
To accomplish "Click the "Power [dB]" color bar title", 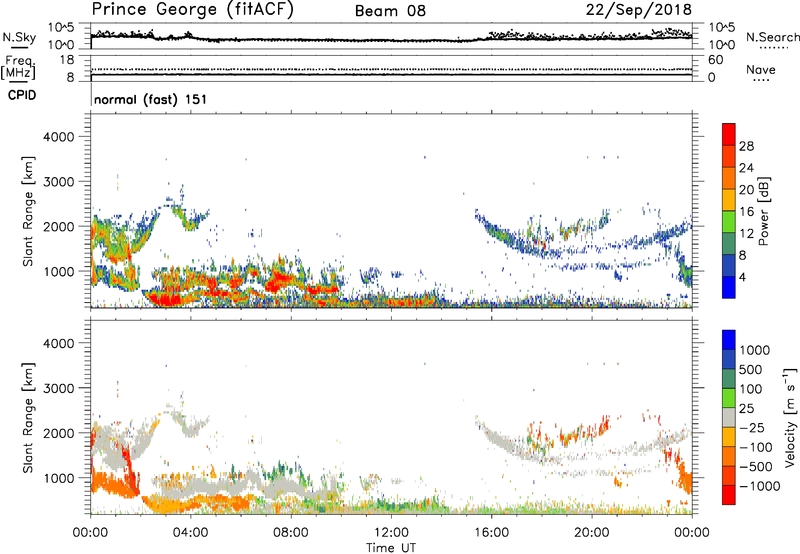I will pyautogui.click(x=764, y=211).
